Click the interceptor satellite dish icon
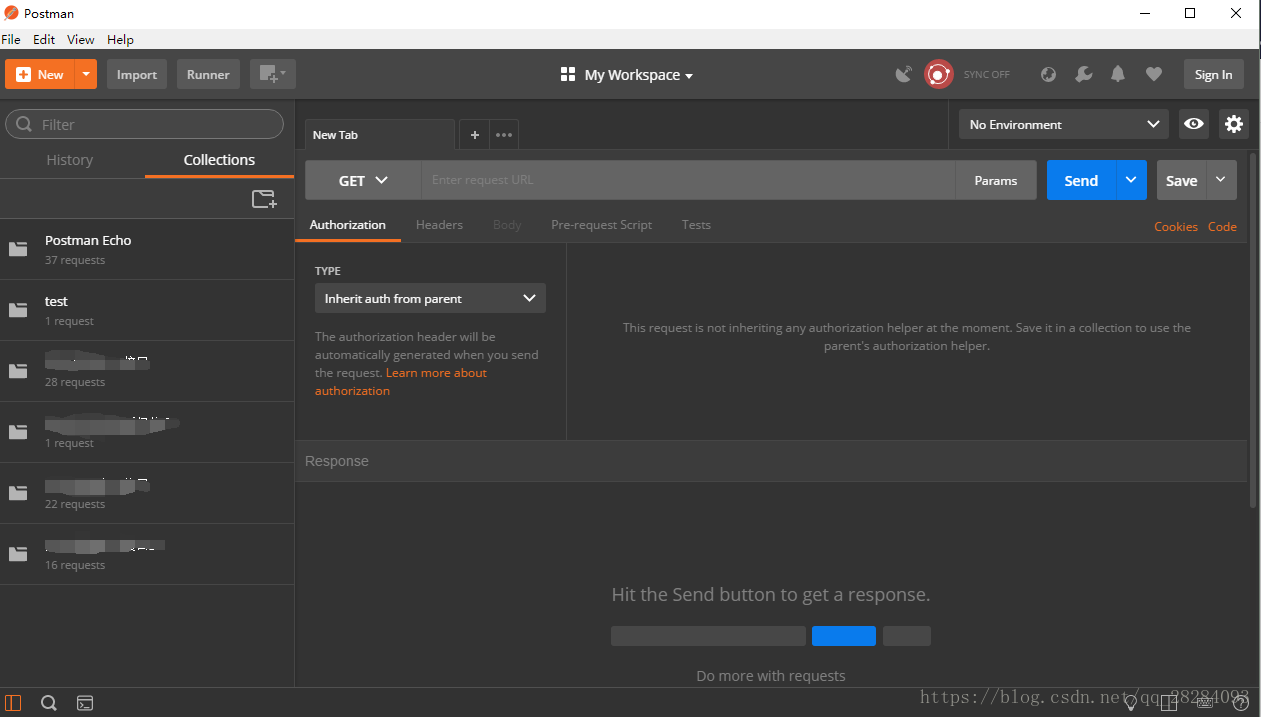 (904, 74)
